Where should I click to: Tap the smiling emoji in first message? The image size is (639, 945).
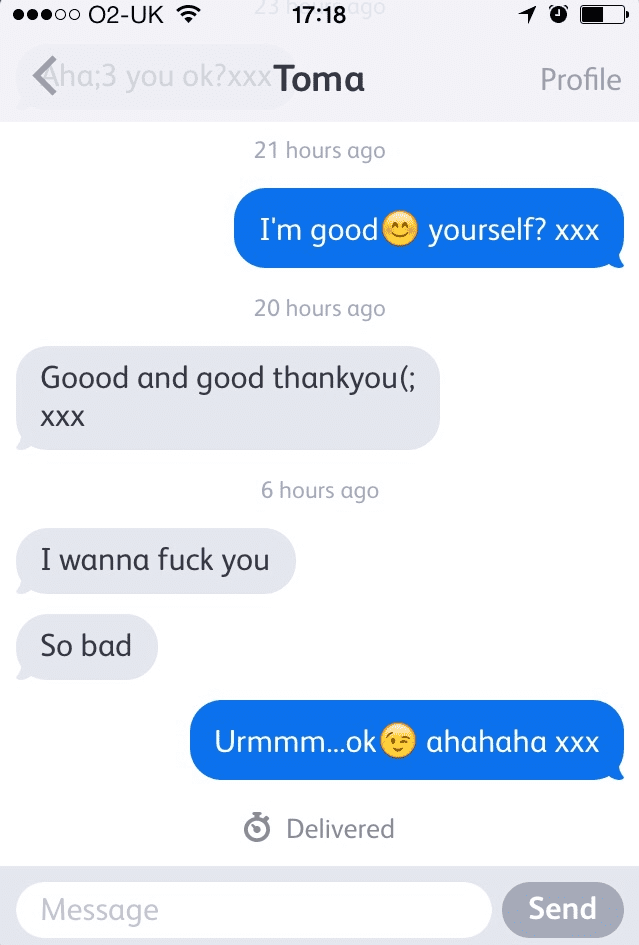tap(400, 229)
